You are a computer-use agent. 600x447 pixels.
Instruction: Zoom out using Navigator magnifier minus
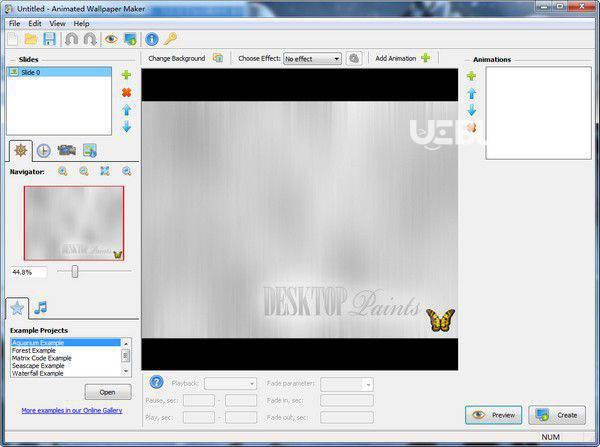pyautogui.click(x=84, y=171)
